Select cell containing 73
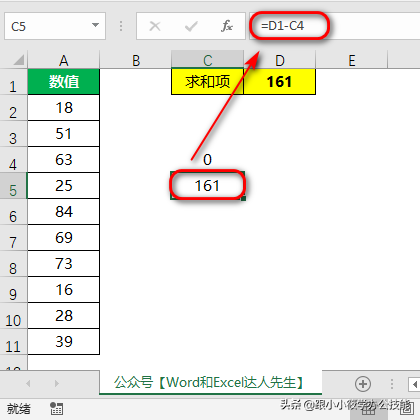The image size is (420, 420). point(63,264)
